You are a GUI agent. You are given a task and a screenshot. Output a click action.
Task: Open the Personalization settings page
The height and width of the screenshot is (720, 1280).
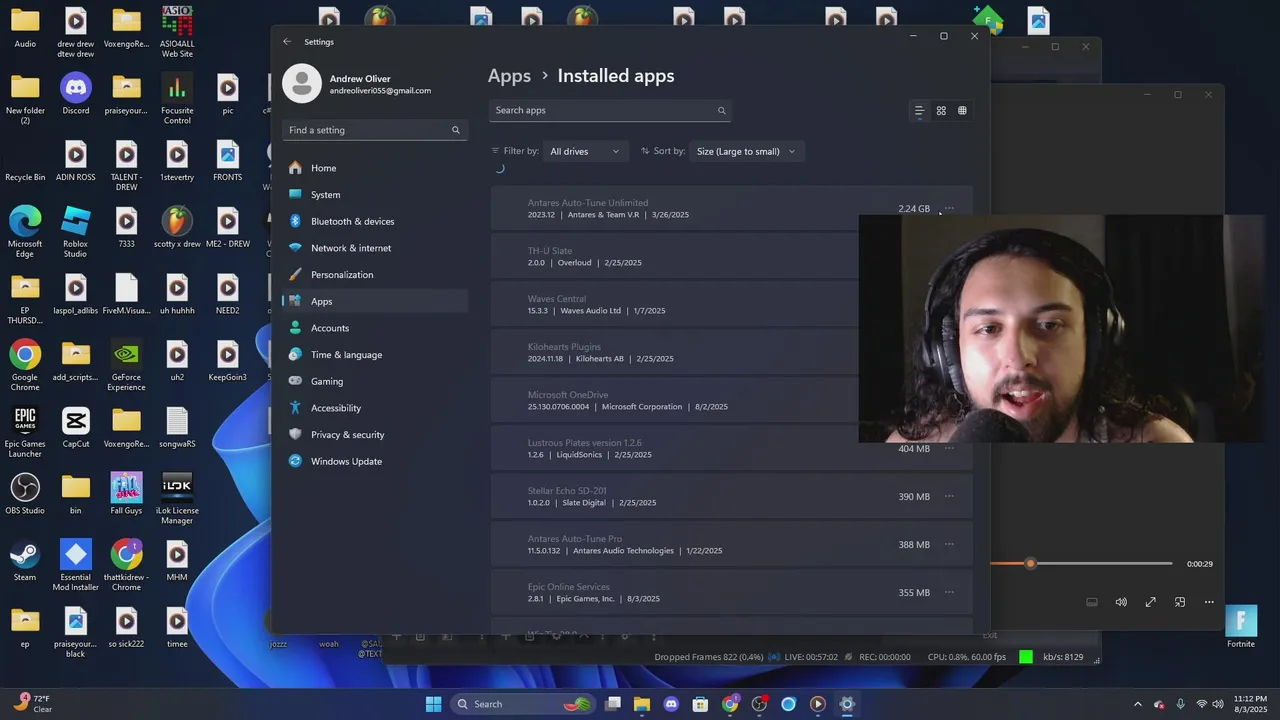point(375,275)
